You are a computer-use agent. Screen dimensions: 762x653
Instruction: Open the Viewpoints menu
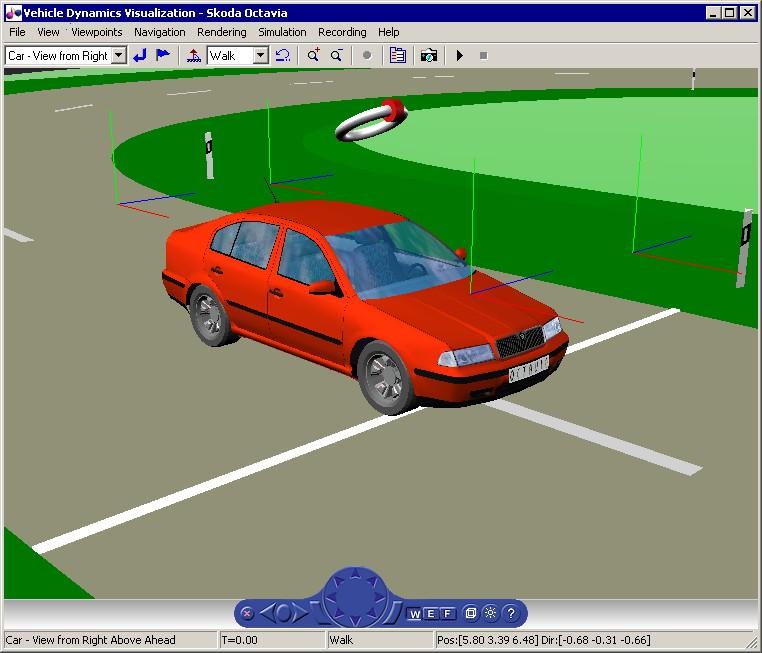click(97, 32)
